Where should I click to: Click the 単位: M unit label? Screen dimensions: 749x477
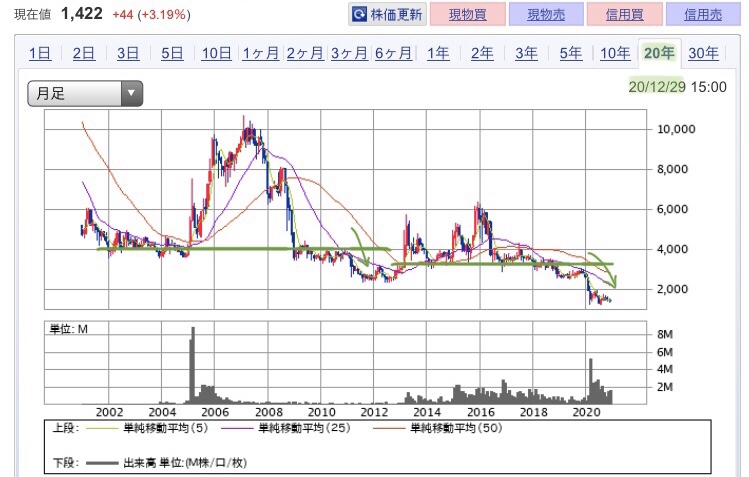(x=68, y=329)
